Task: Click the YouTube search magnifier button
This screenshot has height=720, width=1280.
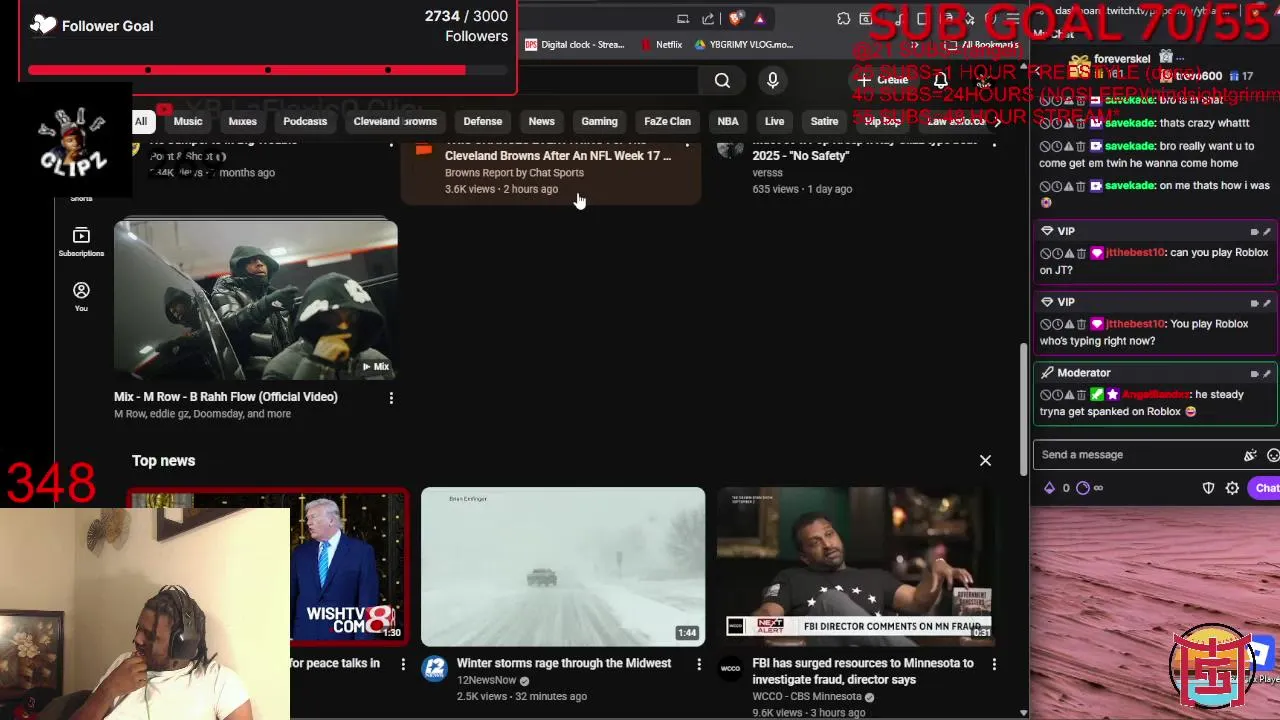Action: click(722, 81)
